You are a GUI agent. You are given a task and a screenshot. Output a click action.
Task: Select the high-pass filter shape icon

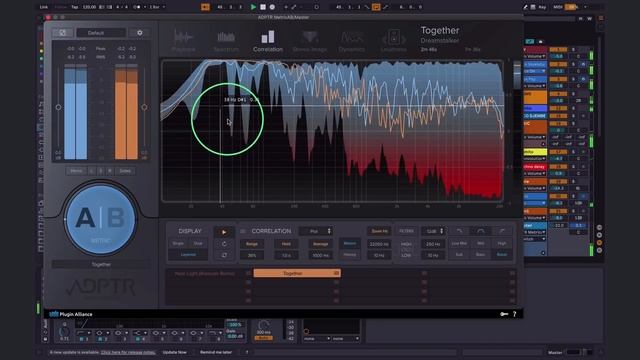[502, 231]
